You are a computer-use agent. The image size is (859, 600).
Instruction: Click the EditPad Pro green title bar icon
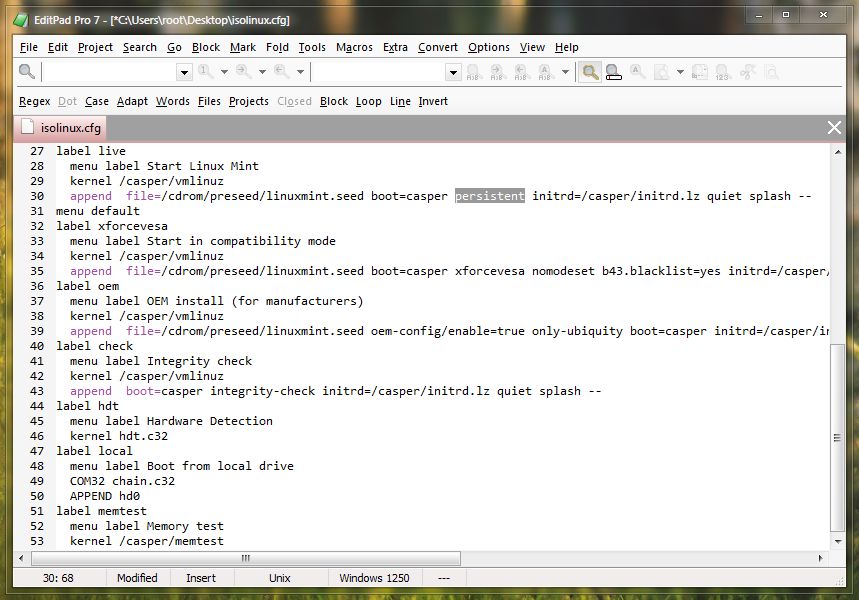(x=21, y=20)
